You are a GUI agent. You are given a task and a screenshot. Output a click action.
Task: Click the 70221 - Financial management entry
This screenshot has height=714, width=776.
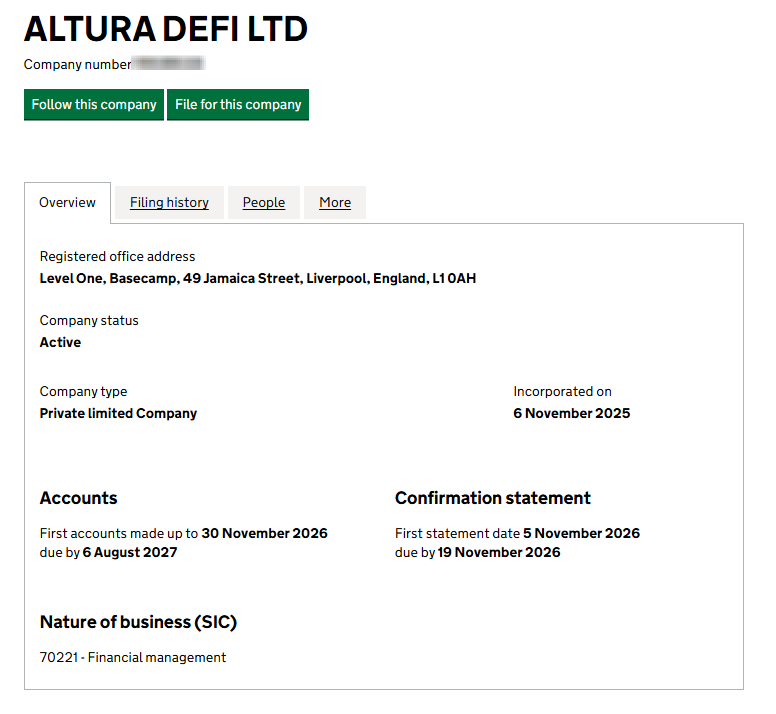tap(133, 657)
